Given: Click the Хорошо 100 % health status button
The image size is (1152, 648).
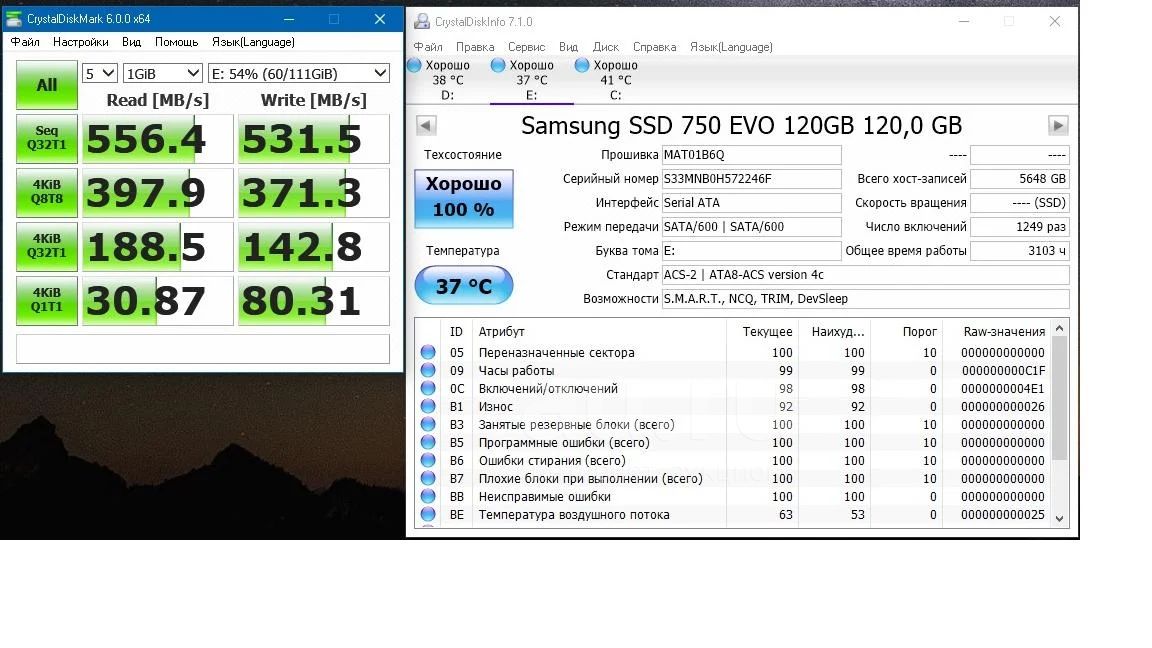Looking at the screenshot, I should (464, 198).
